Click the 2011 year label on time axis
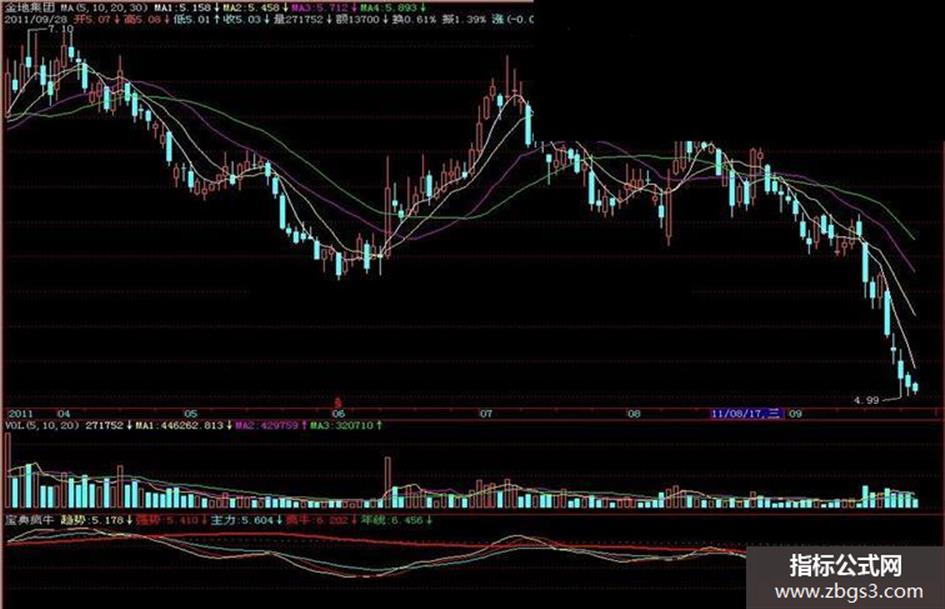Screen dimensions: 945x609 coord(20,414)
